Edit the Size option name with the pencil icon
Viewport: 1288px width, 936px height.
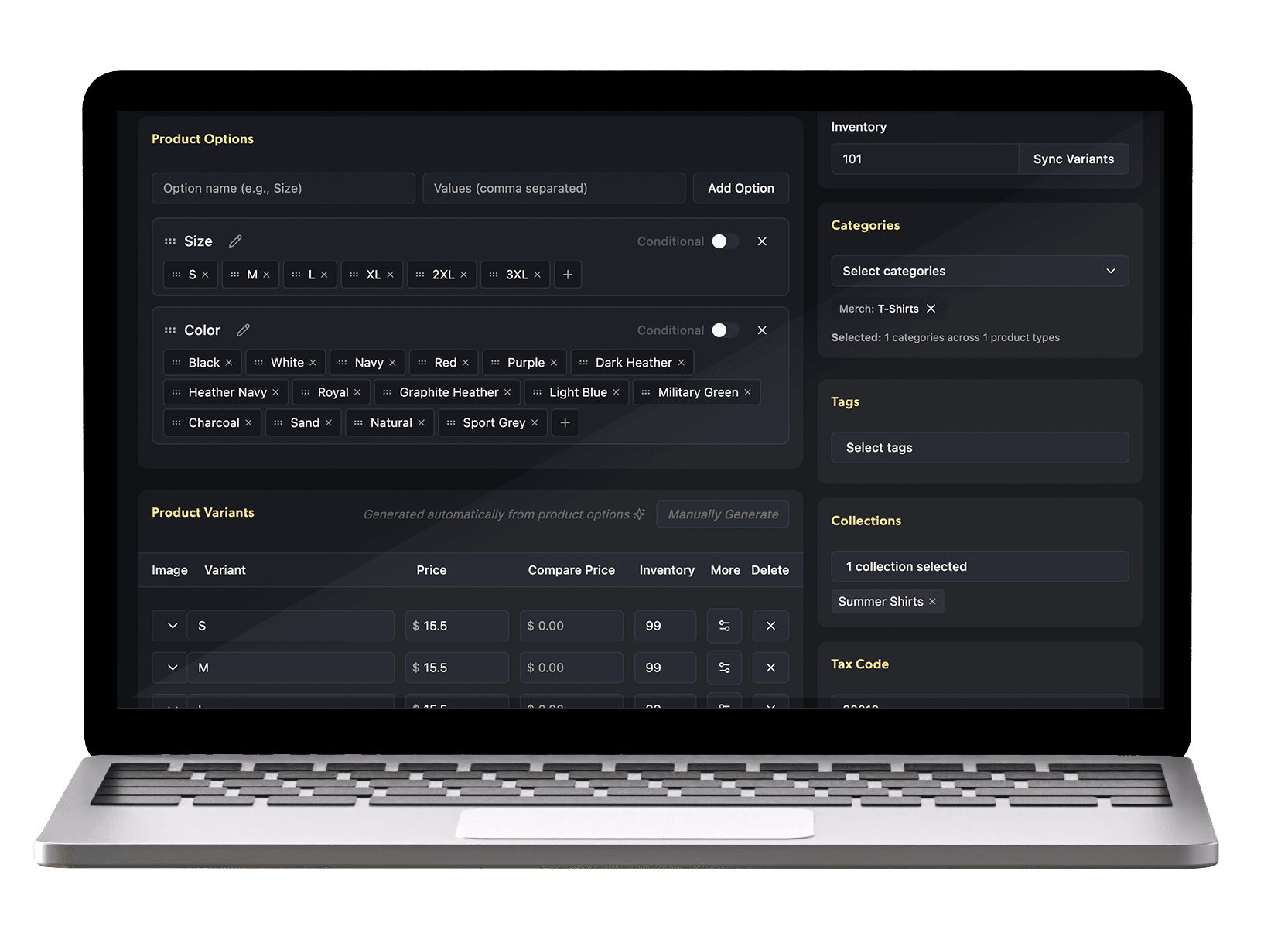point(235,241)
